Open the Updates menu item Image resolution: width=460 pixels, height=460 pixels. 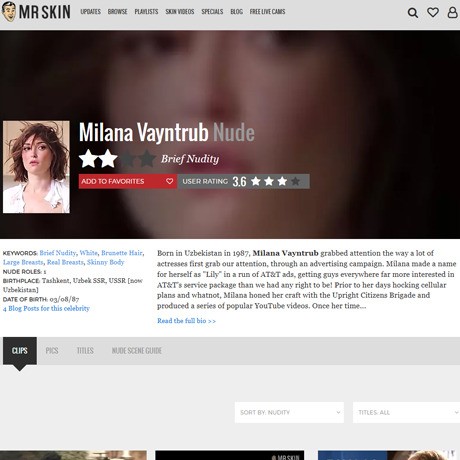tap(90, 12)
